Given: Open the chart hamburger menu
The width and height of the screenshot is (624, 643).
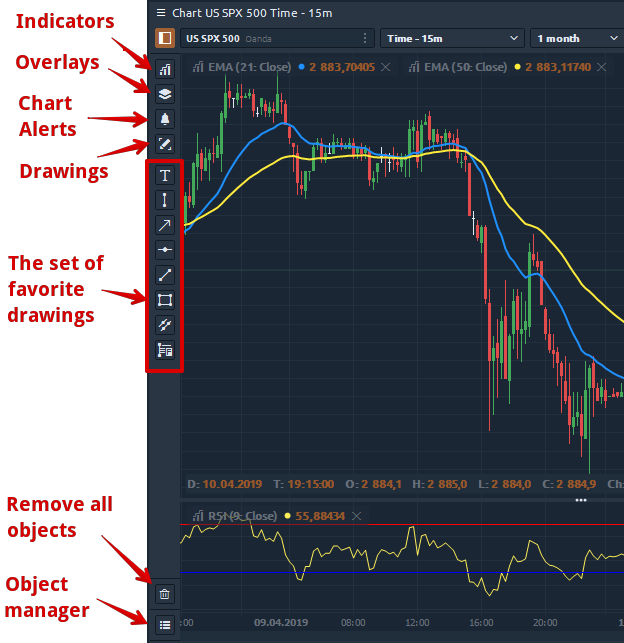Looking at the screenshot, I should tap(161, 12).
